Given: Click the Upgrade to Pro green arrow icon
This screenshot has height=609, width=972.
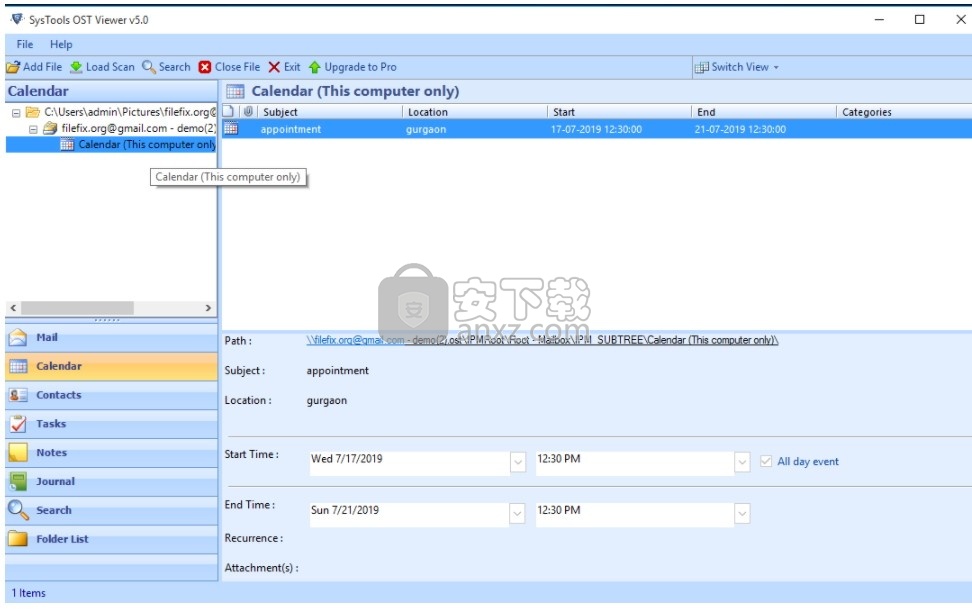Looking at the screenshot, I should tap(314, 67).
